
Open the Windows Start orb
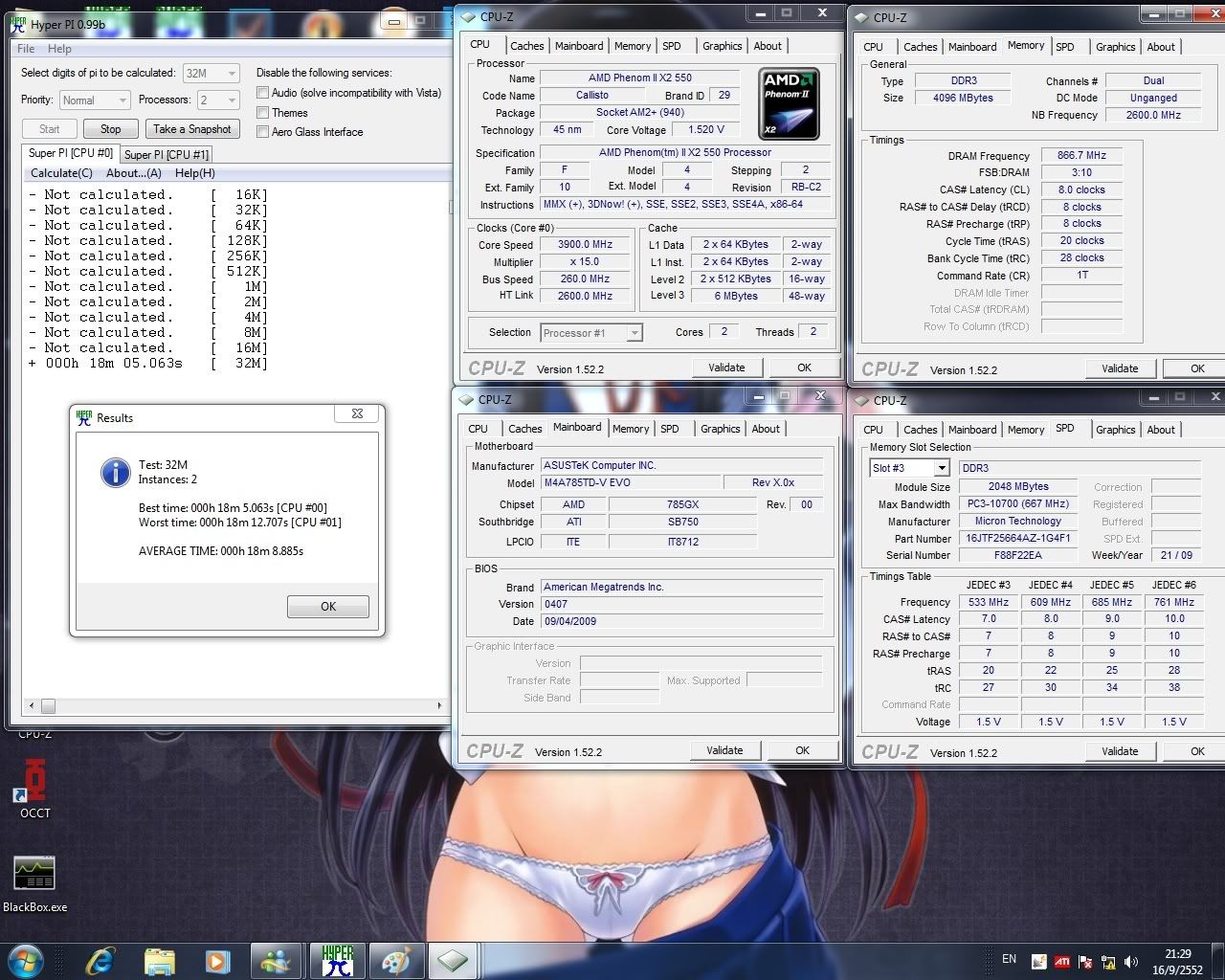point(25,960)
